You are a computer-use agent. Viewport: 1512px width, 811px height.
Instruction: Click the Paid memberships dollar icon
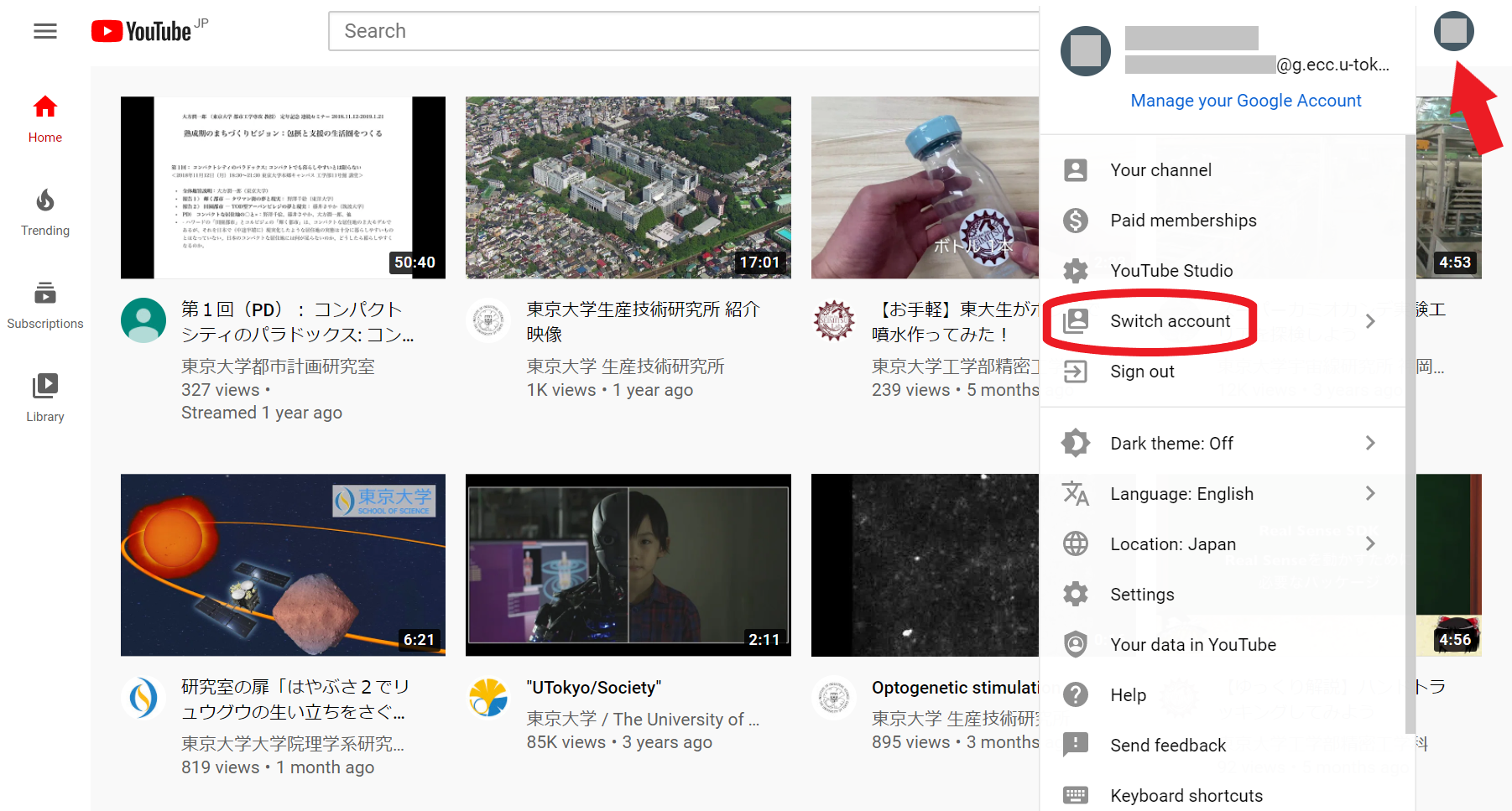(1076, 221)
